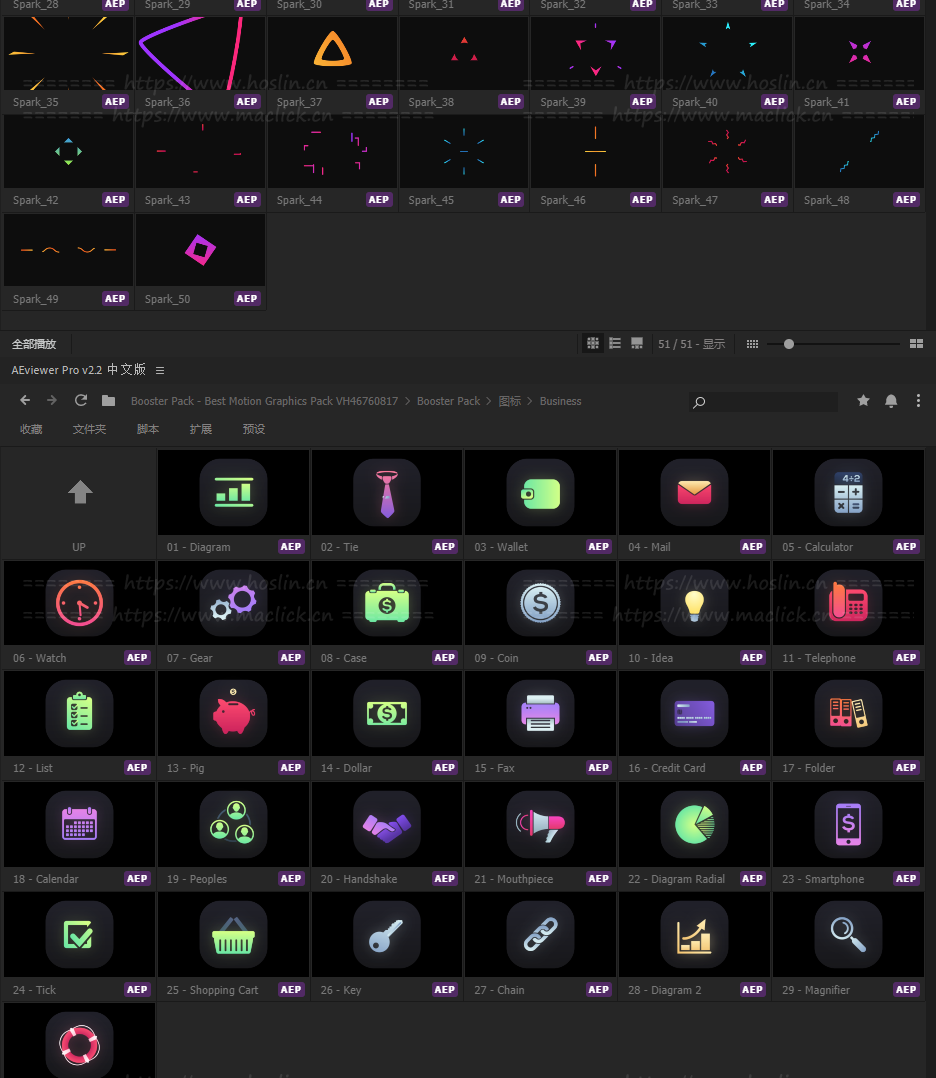Open the notifications bell icon
This screenshot has height=1078, width=936.
pyautogui.click(x=891, y=401)
